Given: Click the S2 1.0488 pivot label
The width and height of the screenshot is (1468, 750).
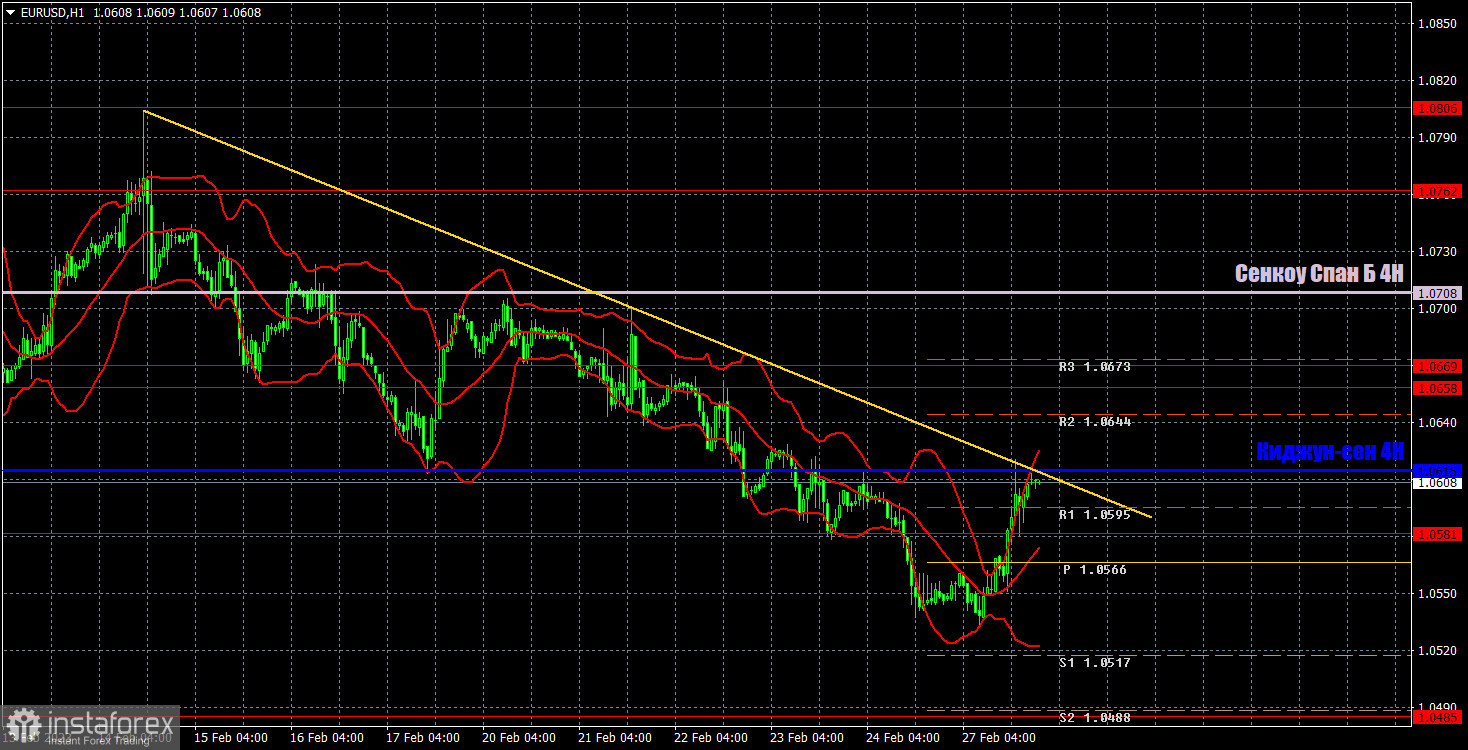Looking at the screenshot, I should (1095, 718).
